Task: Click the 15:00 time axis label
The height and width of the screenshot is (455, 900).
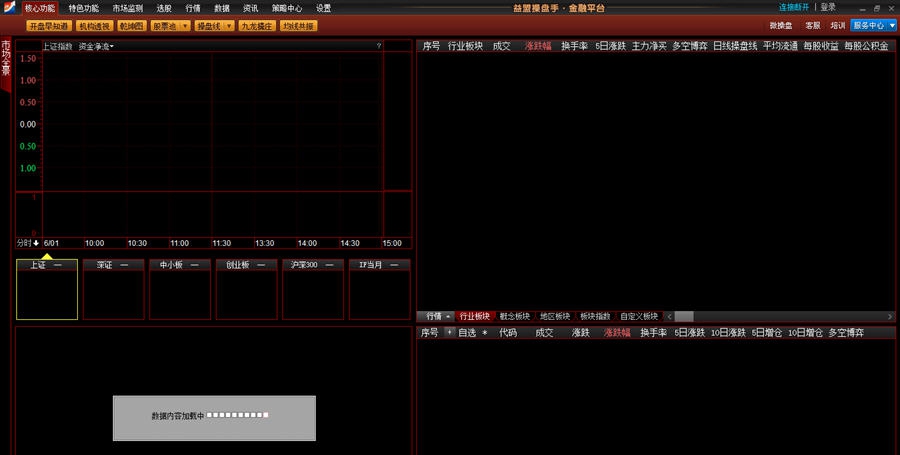Action: (392, 243)
